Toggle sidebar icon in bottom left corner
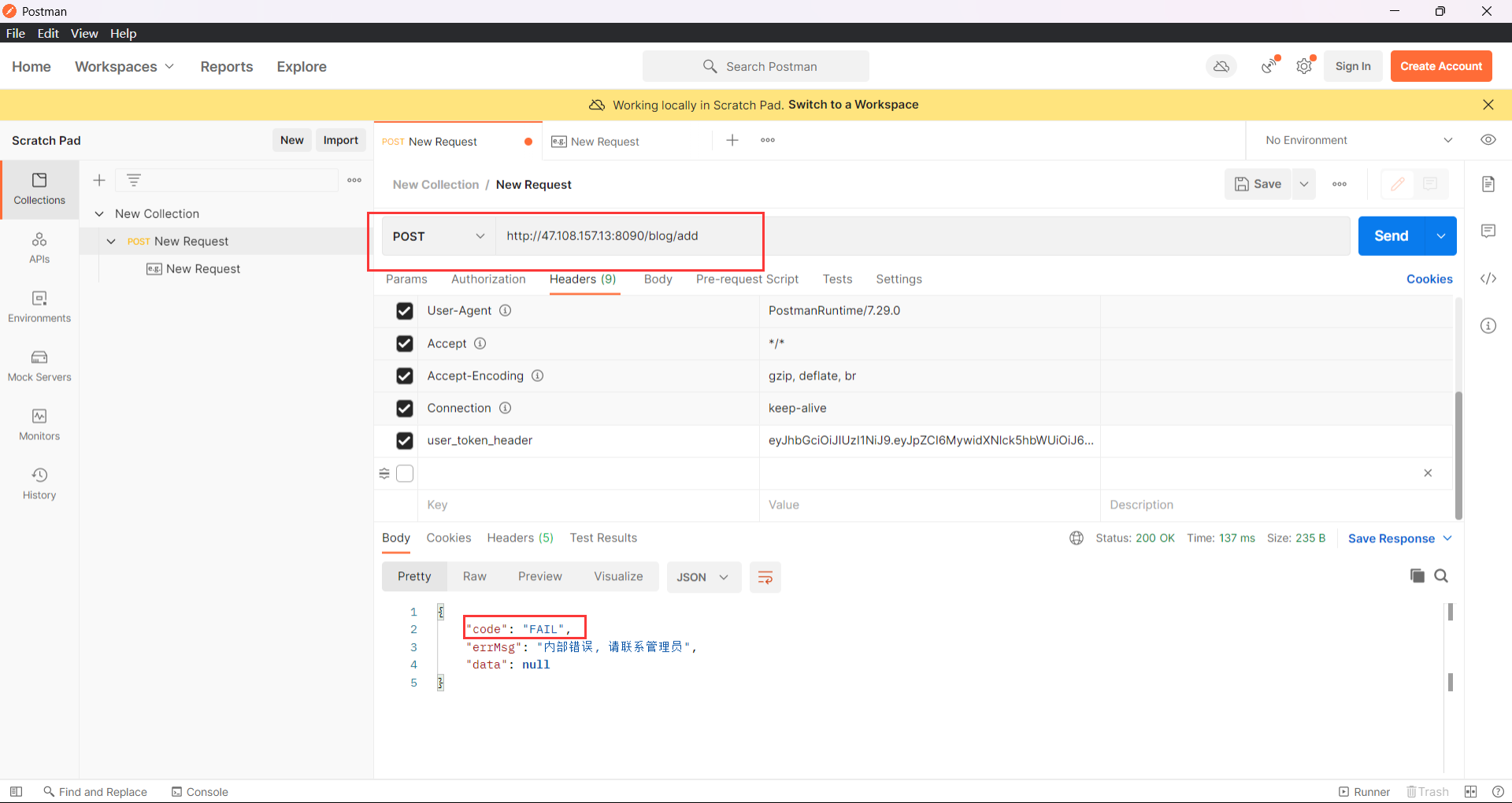This screenshot has width=1512, height=803. (x=16, y=792)
